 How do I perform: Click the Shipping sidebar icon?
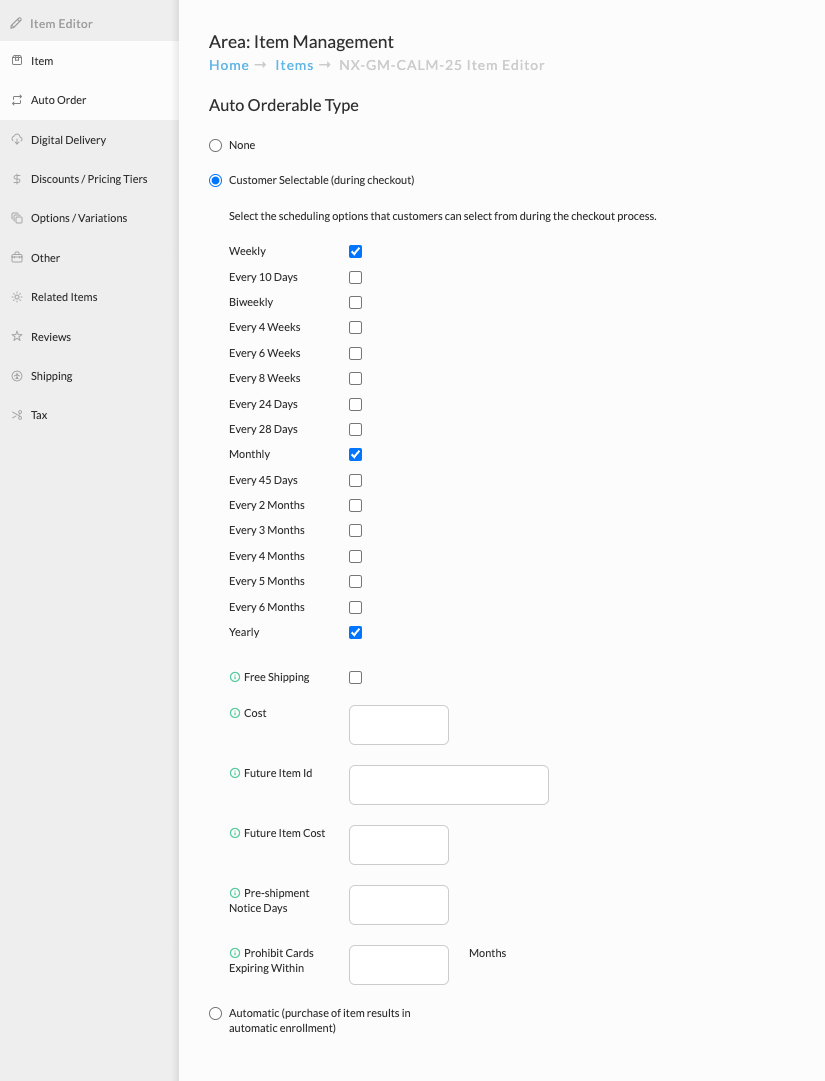click(17, 376)
